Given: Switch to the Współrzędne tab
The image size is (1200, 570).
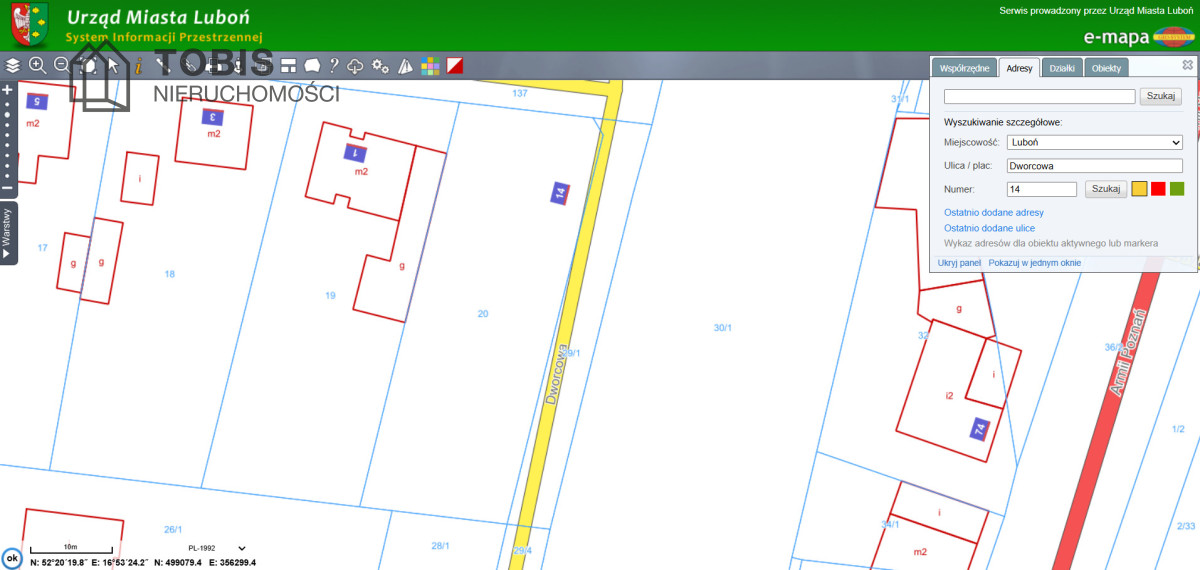Looking at the screenshot, I should 964,68.
